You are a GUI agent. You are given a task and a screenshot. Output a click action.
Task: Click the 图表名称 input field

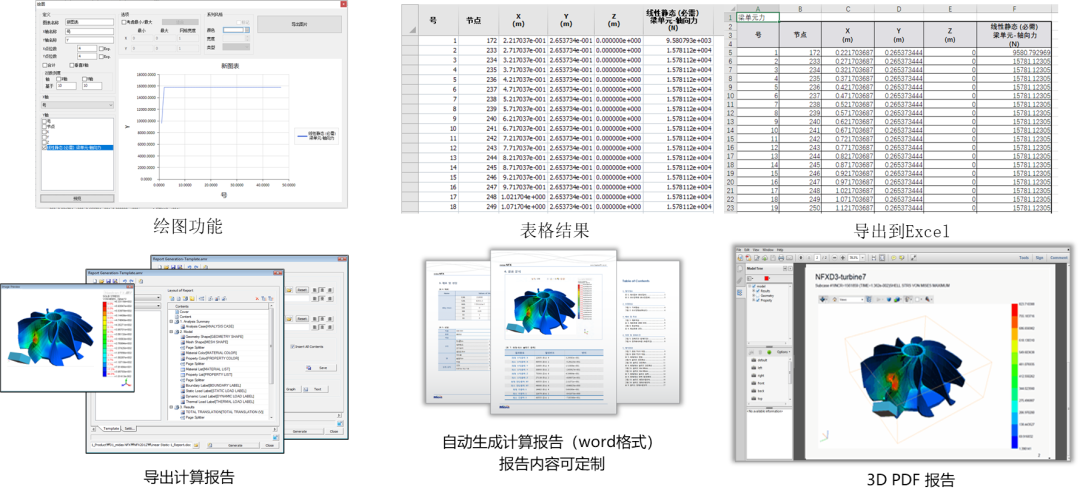[x=90, y=22]
